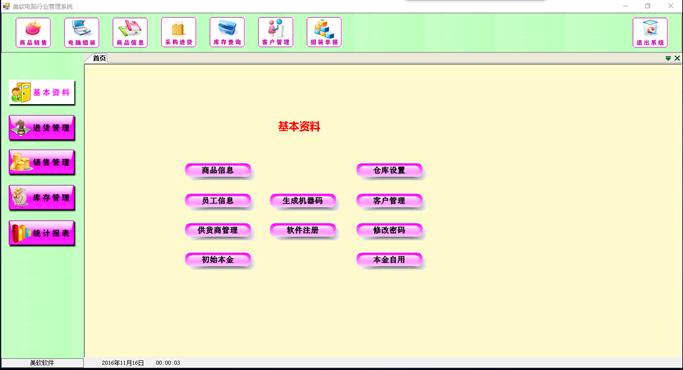Select 库存管理 sidebar section
The height and width of the screenshot is (370, 683).
tap(42, 197)
